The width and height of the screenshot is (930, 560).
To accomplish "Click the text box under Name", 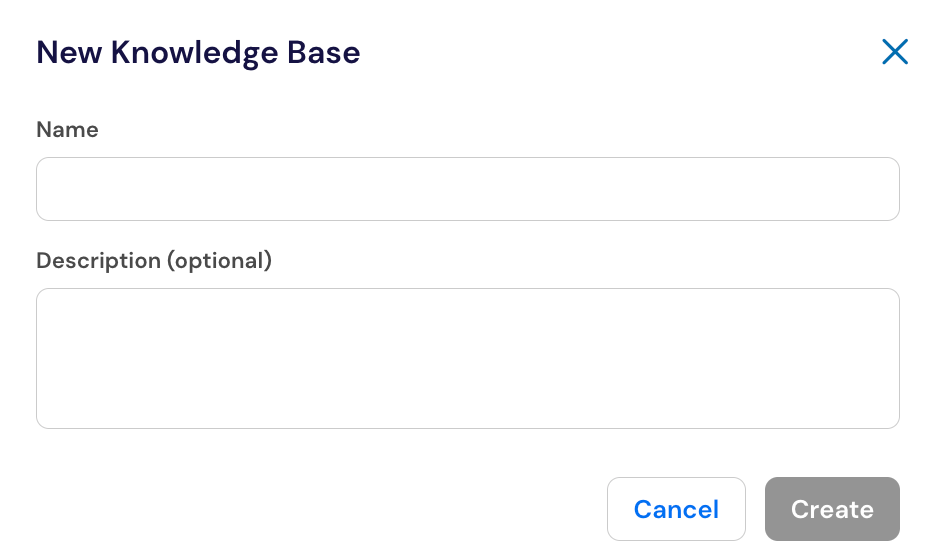I will pyautogui.click(x=467, y=189).
